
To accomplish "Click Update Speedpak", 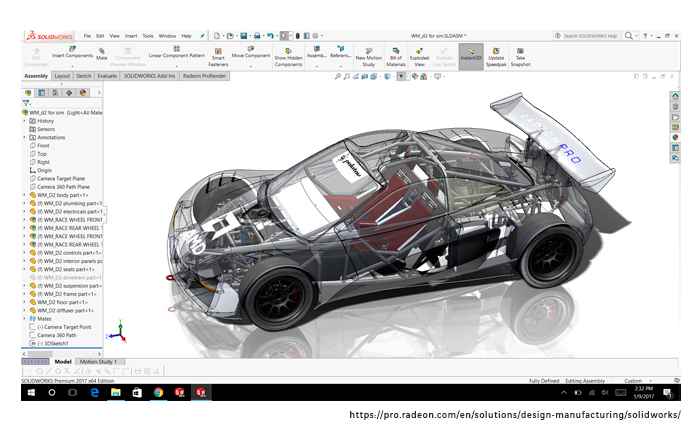I will [496, 57].
